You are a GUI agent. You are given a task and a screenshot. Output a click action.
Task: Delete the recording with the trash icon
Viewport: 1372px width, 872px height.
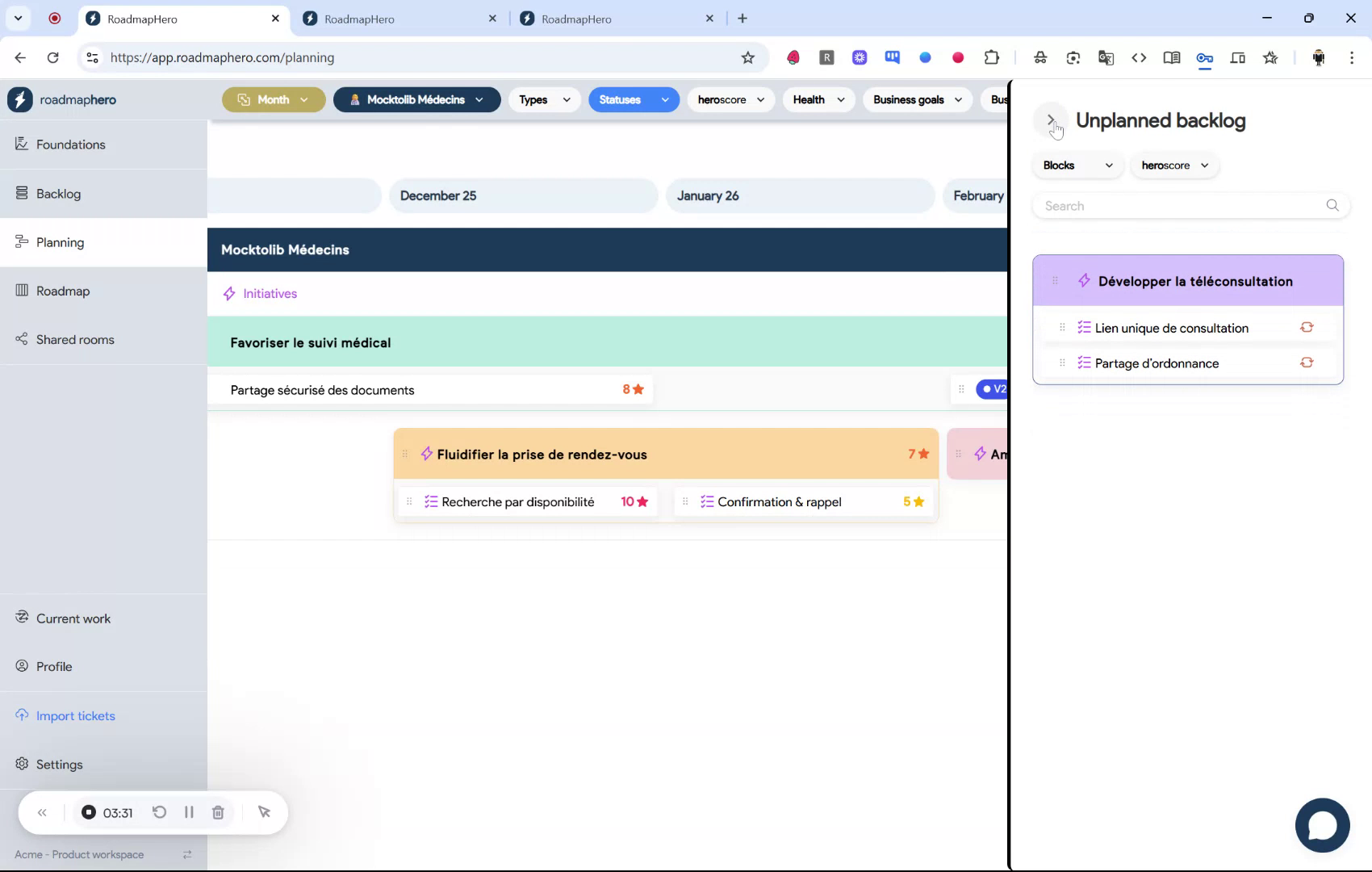pyautogui.click(x=217, y=812)
